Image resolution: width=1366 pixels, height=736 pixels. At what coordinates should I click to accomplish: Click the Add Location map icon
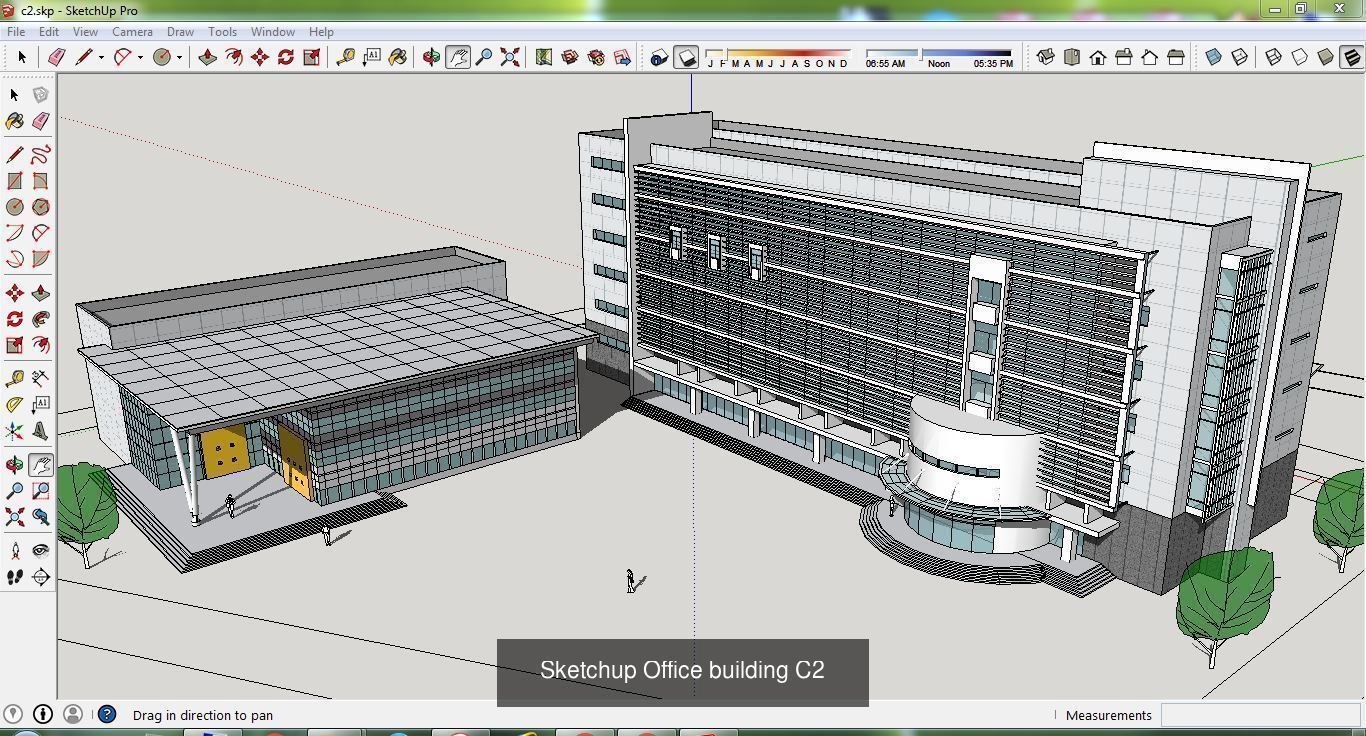click(543, 57)
